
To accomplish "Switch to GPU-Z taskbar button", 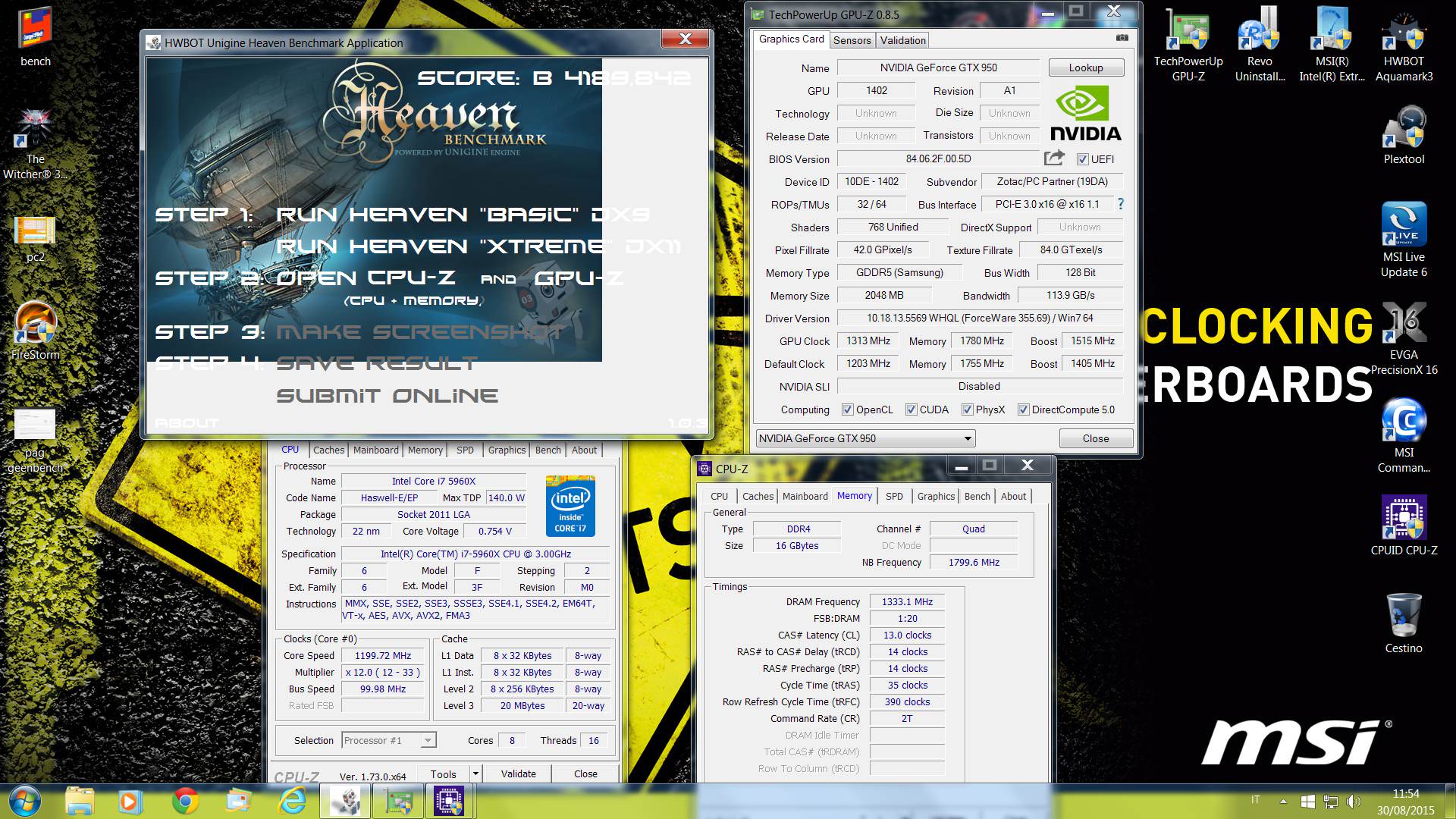I will 399,801.
